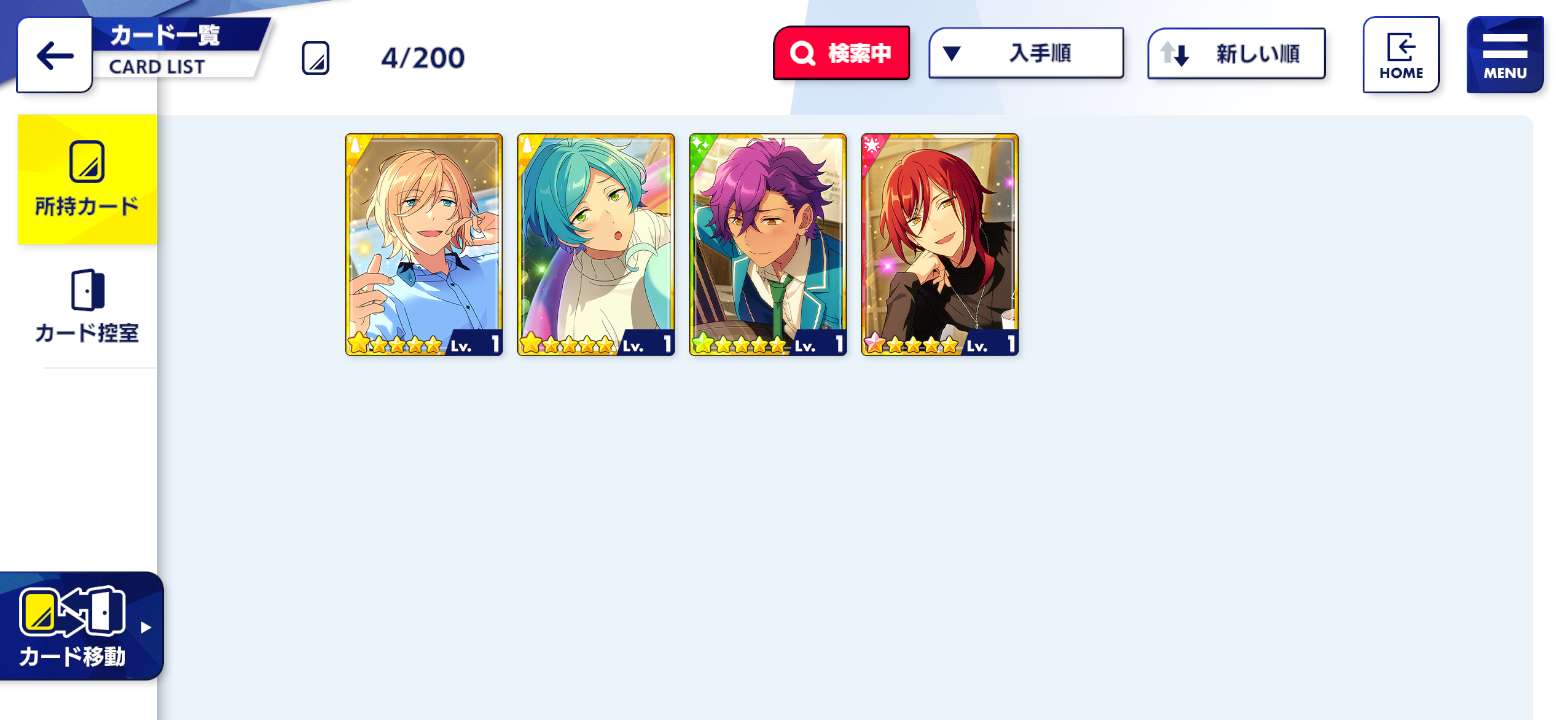Click the card count icon beside 4/200
Viewport: 1560px width, 720px height.
coord(315,58)
